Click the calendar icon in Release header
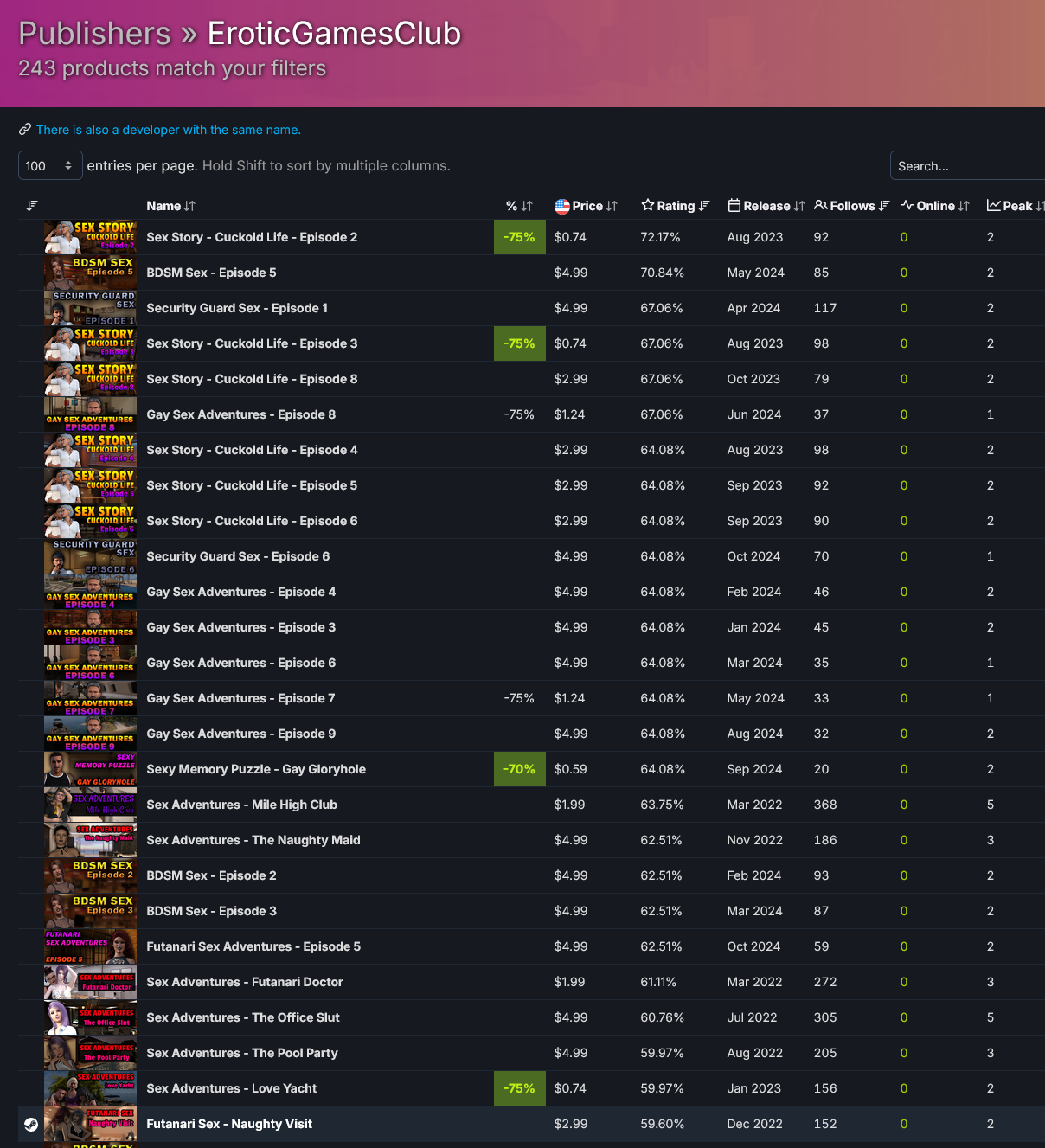Viewport: 1045px width, 1148px height. click(x=734, y=206)
